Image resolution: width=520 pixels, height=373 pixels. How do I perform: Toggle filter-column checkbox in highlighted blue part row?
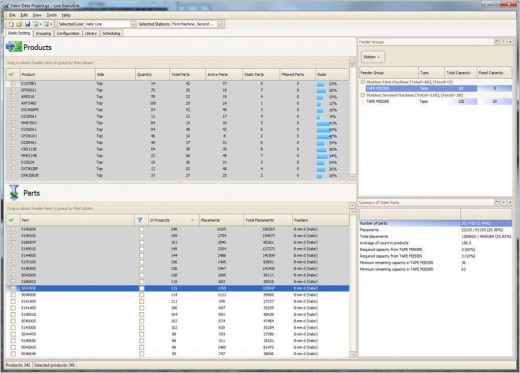click(142, 288)
